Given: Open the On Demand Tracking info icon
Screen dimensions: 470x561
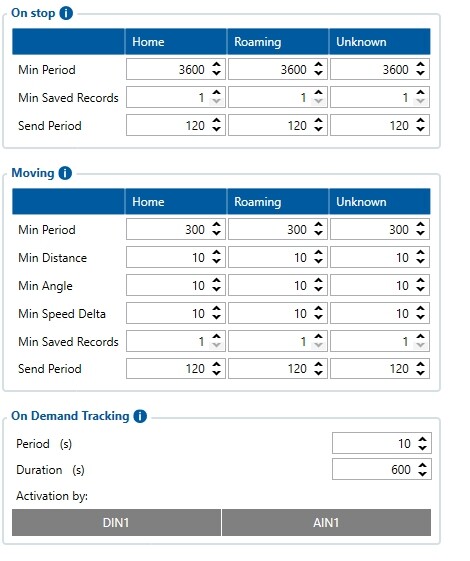Looking at the screenshot, I should click(140, 416).
